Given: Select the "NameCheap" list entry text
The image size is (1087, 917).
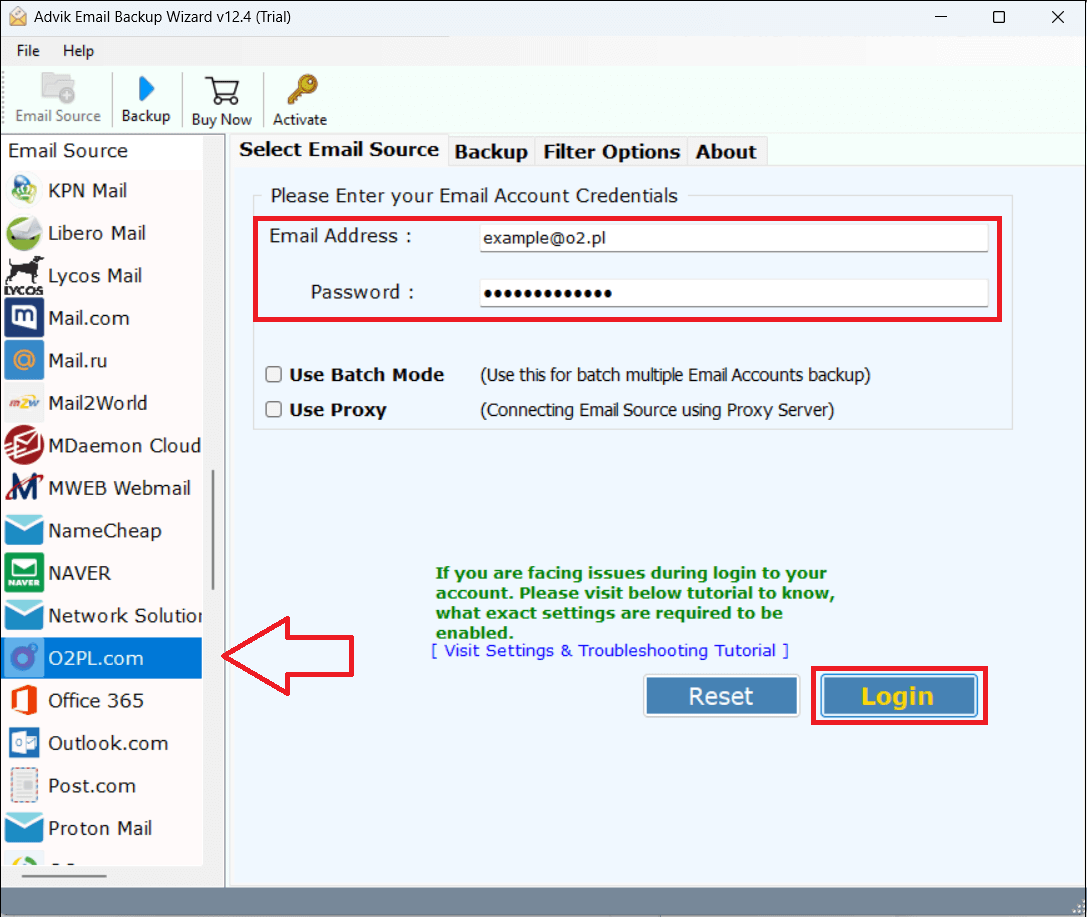Looking at the screenshot, I should coord(105,531).
